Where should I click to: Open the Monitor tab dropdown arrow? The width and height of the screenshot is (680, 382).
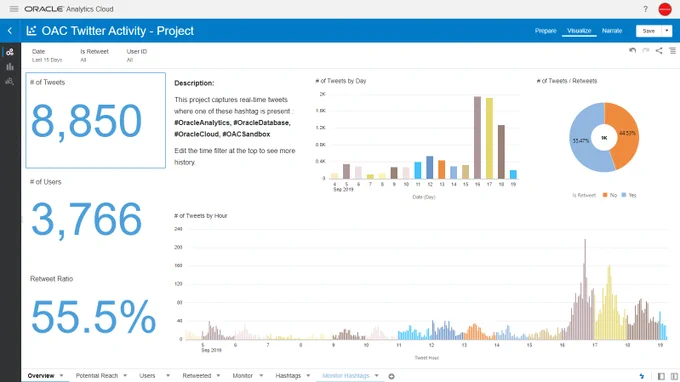click(261, 375)
